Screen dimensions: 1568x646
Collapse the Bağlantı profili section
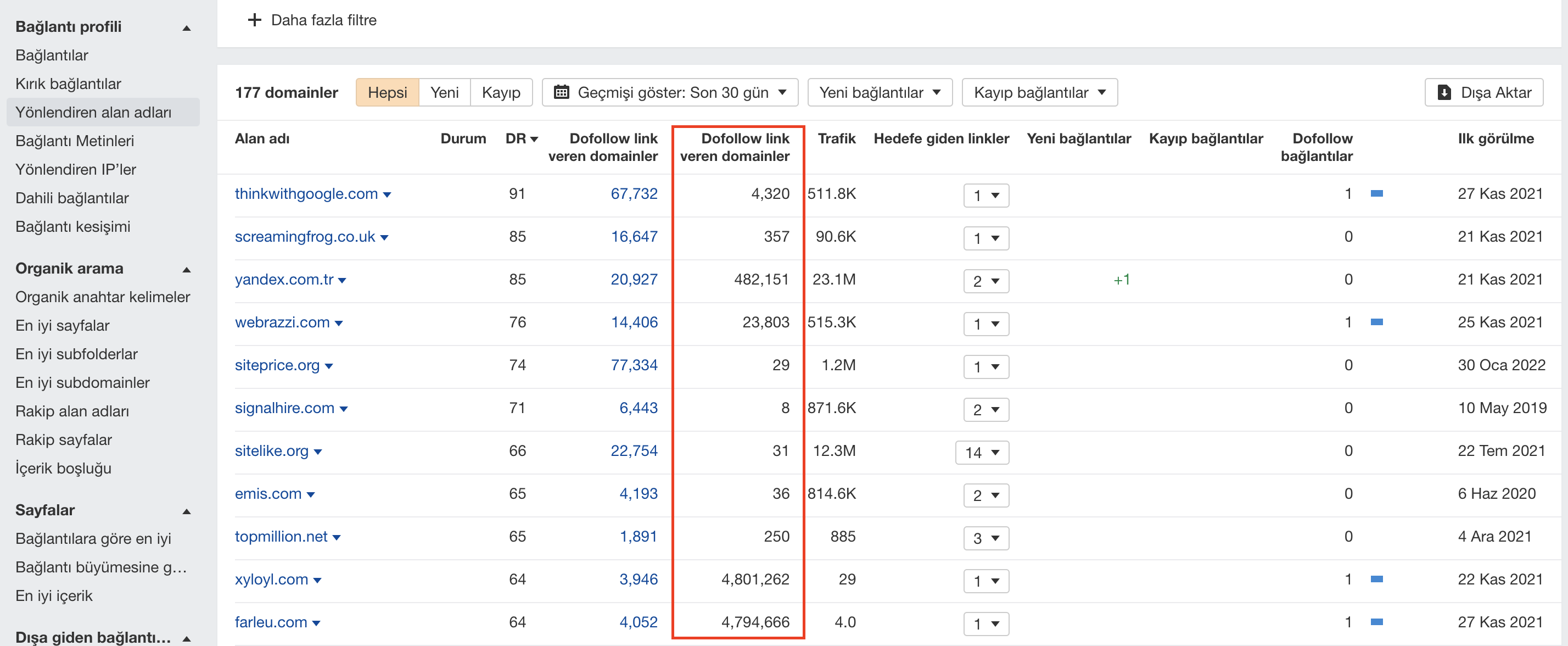point(187,28)
